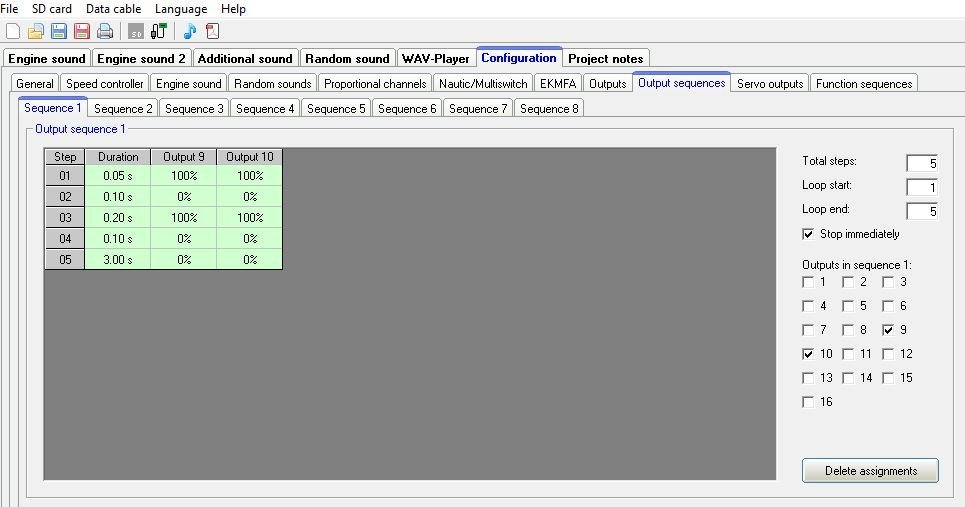Go to the Servo outputs tab

pos(770,84)
